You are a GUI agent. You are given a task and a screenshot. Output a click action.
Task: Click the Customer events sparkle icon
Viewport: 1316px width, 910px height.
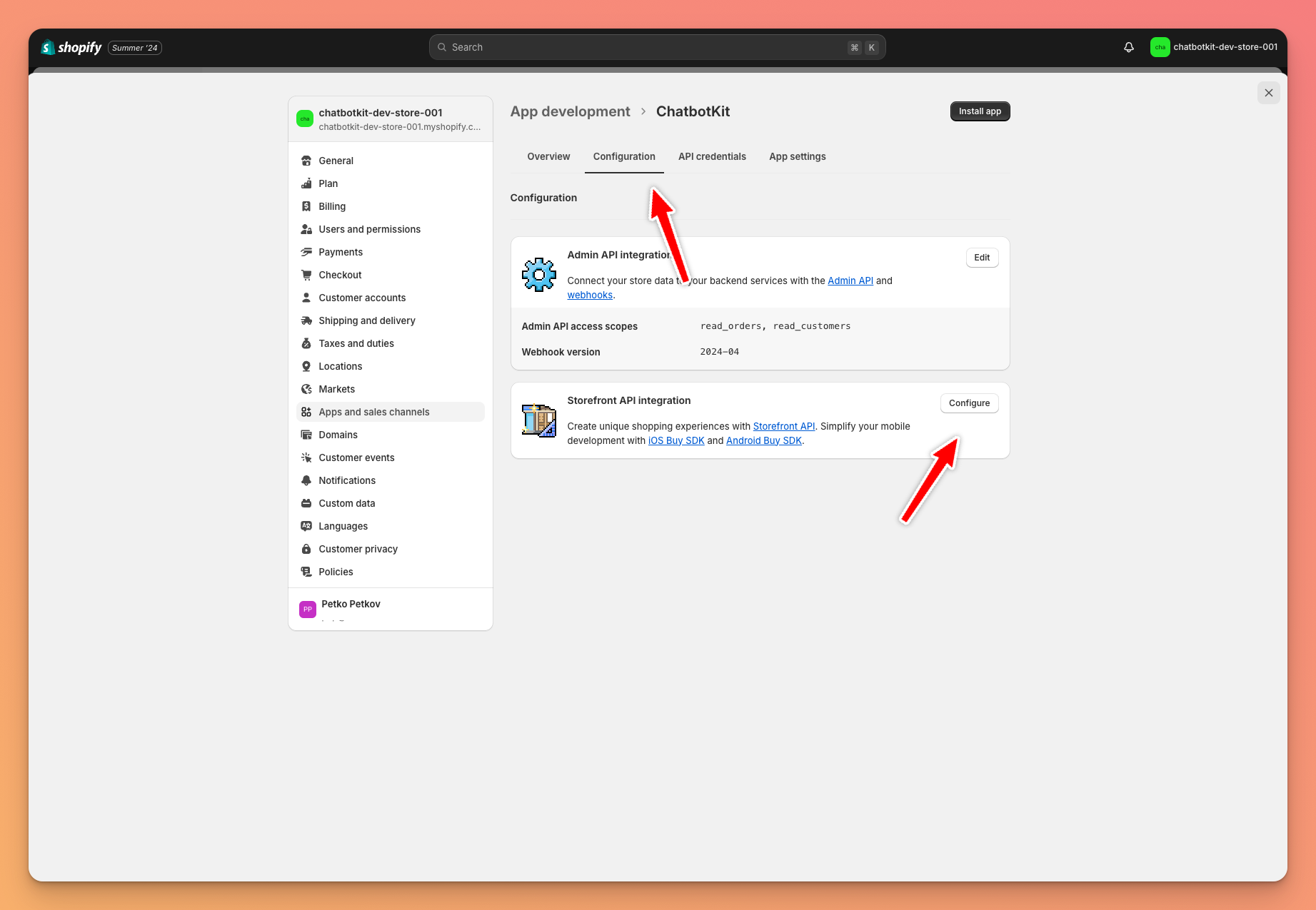click(x=306, y=457)
